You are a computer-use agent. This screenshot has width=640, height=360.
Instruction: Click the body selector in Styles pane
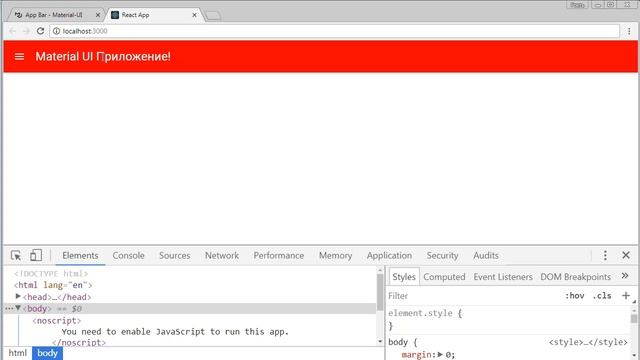[x=398, y=342]
